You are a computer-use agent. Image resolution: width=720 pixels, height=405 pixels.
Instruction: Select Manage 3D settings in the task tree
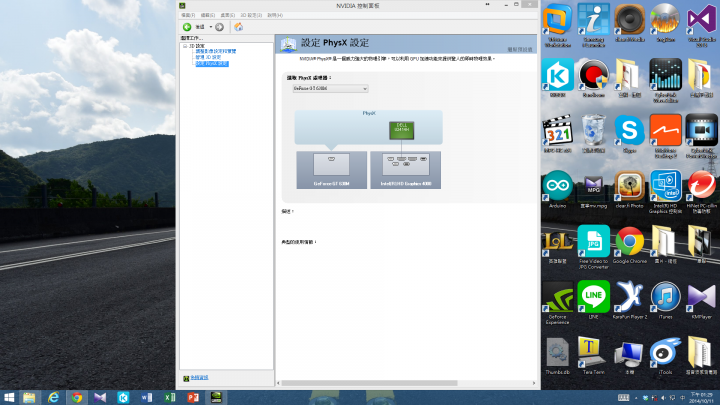point(208,57)
